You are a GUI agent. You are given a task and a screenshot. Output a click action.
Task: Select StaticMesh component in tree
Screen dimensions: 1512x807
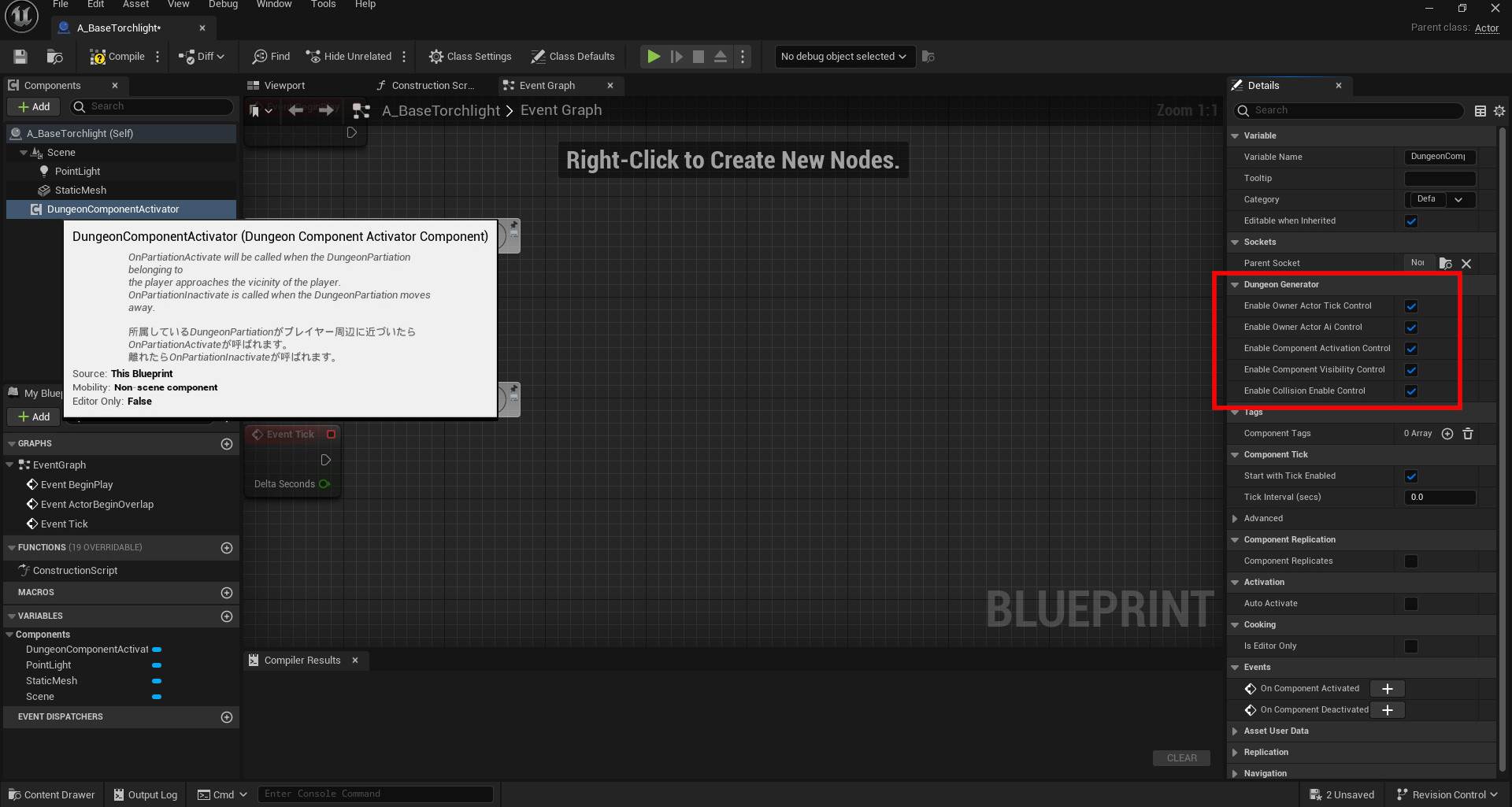(80, 191)
